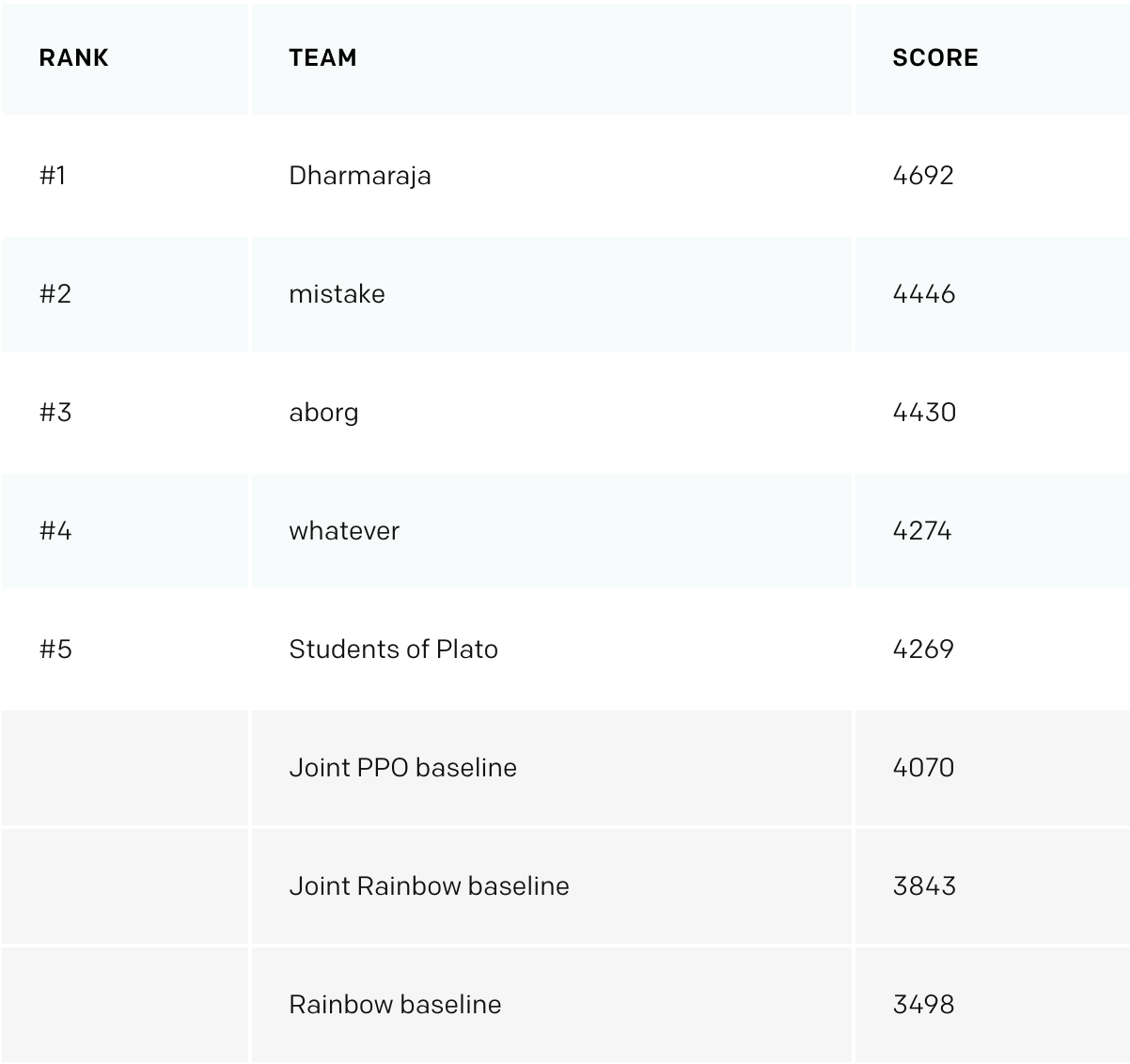Click the Joint Rainbow baseline entry
Screen dimensions: 1130x1064
point(429,886)
